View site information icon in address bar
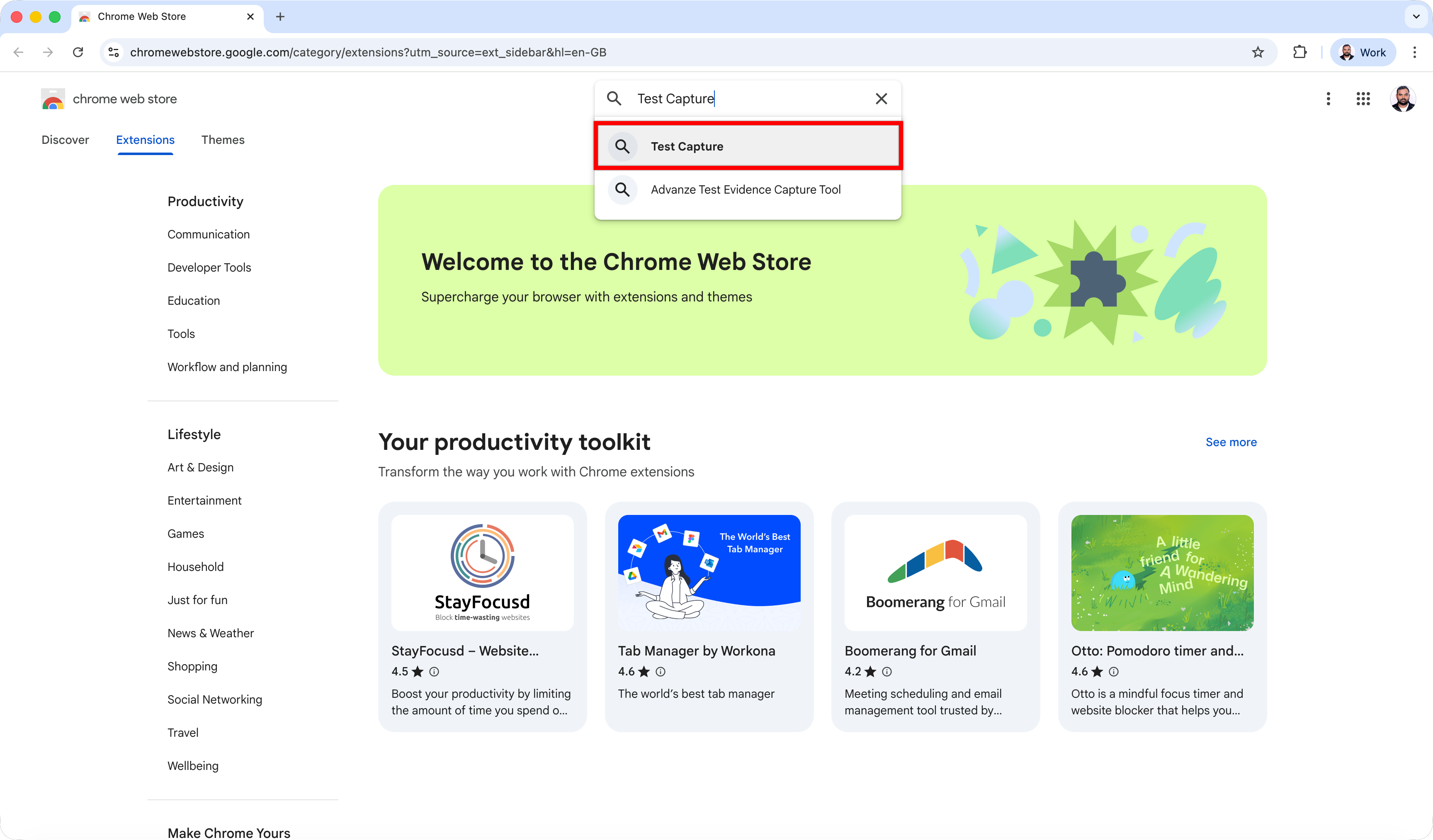 (x=114, y=52)
